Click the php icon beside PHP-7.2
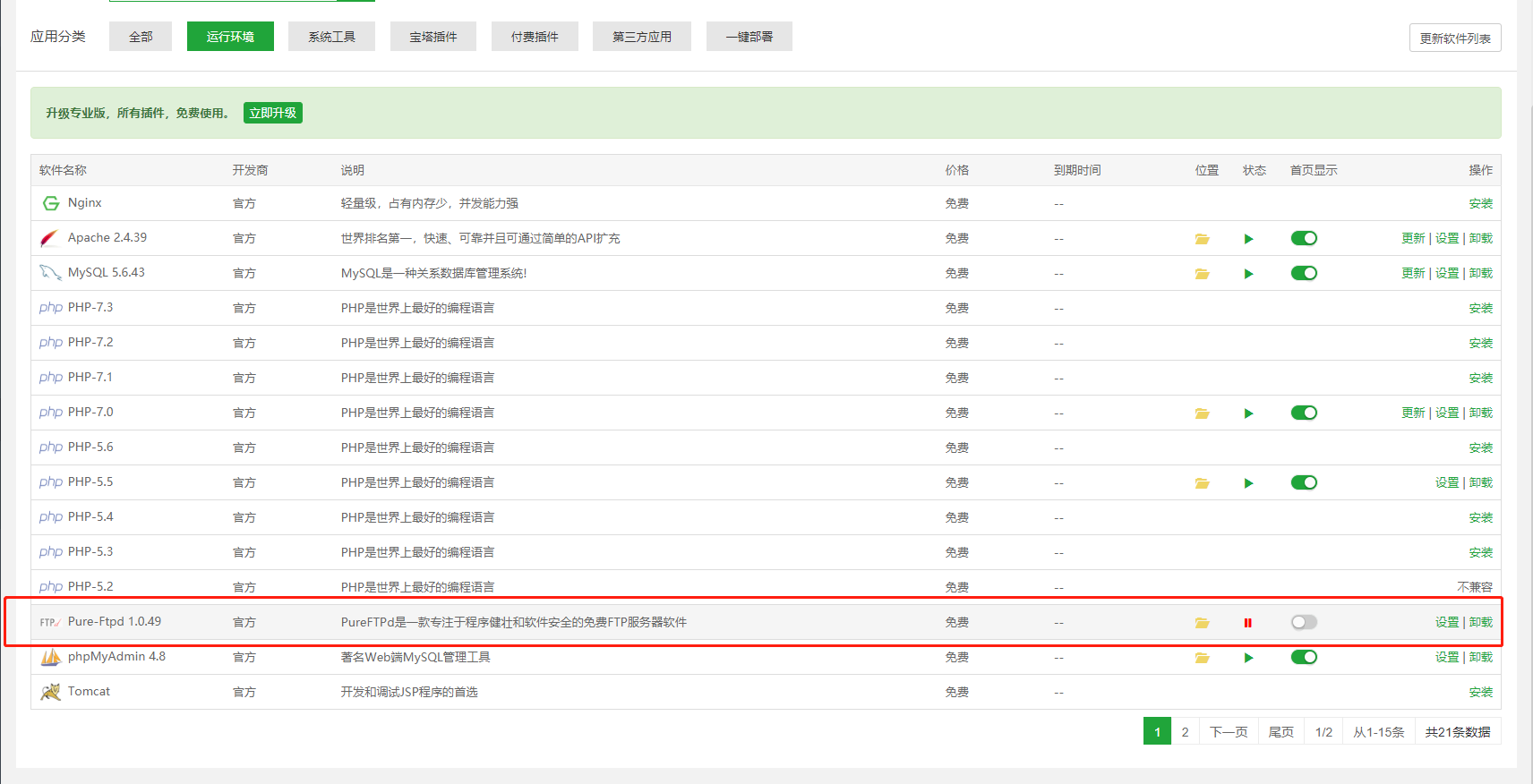 click(x=51, y=343)
